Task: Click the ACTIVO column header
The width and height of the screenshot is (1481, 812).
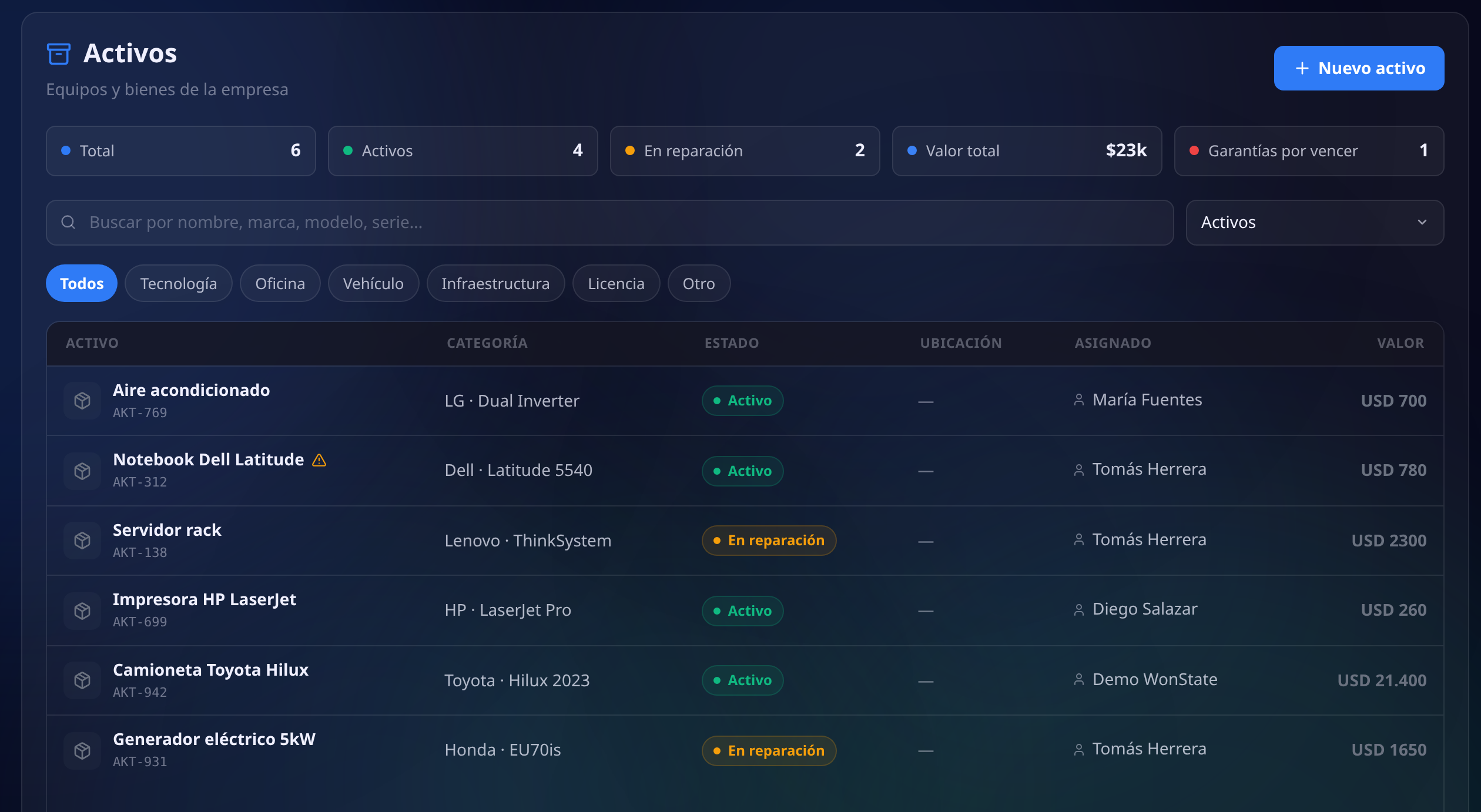Action: tap(92, 343)
